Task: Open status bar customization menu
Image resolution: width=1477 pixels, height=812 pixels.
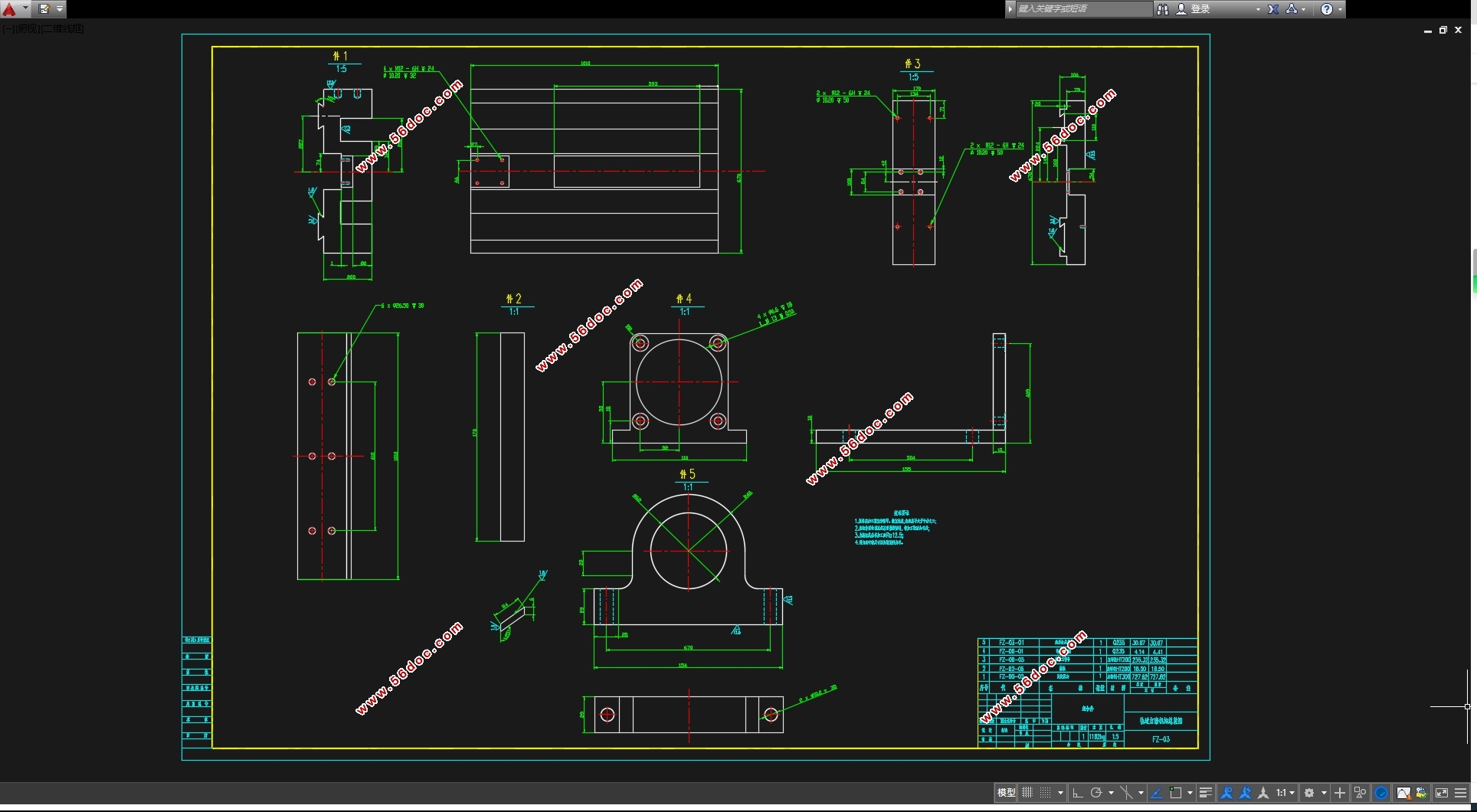Action: (x=1460, y=793)
